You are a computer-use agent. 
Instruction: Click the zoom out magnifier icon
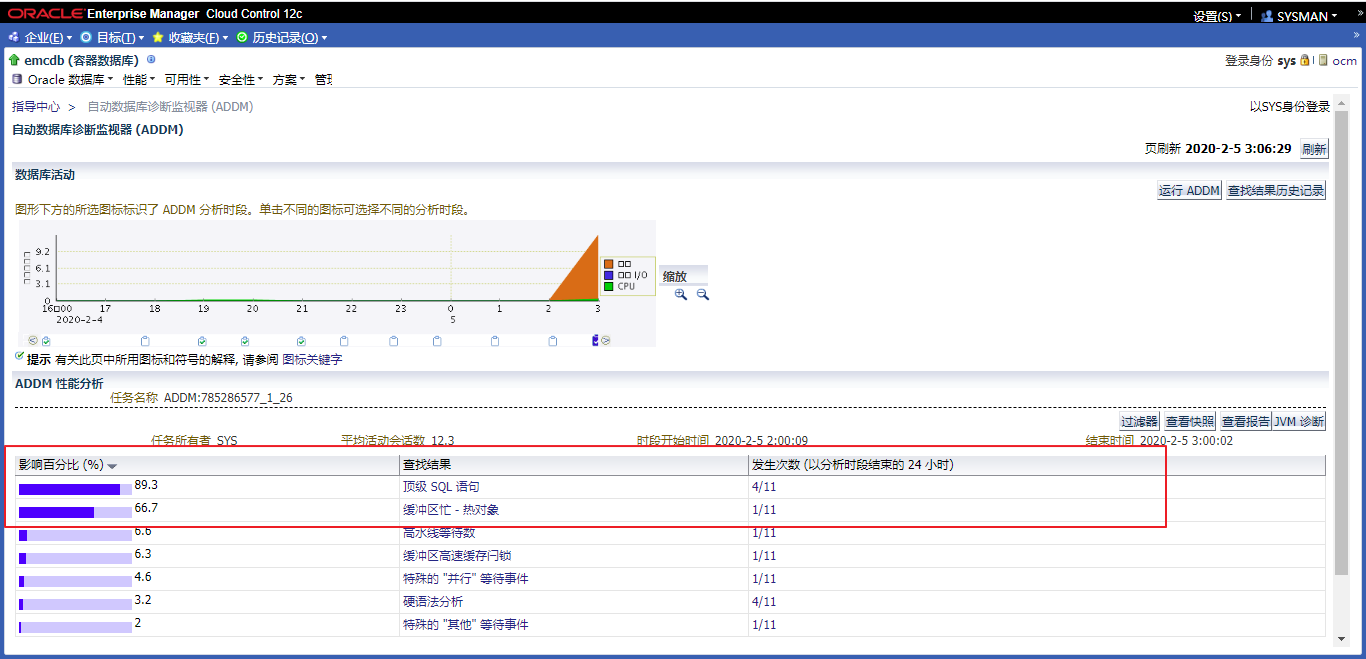[703, 294]
